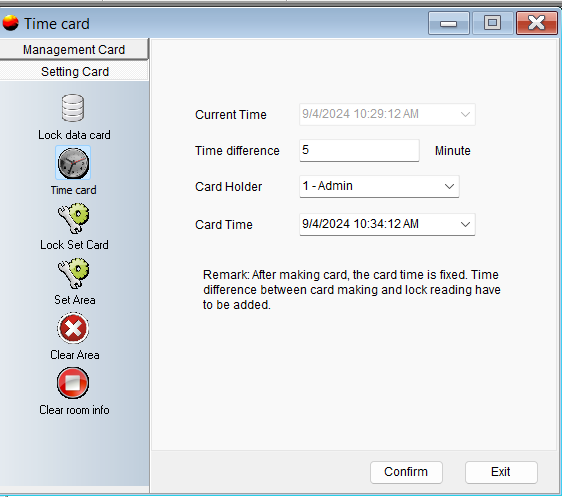Select the Clear Area red X icon

(73, 328)
